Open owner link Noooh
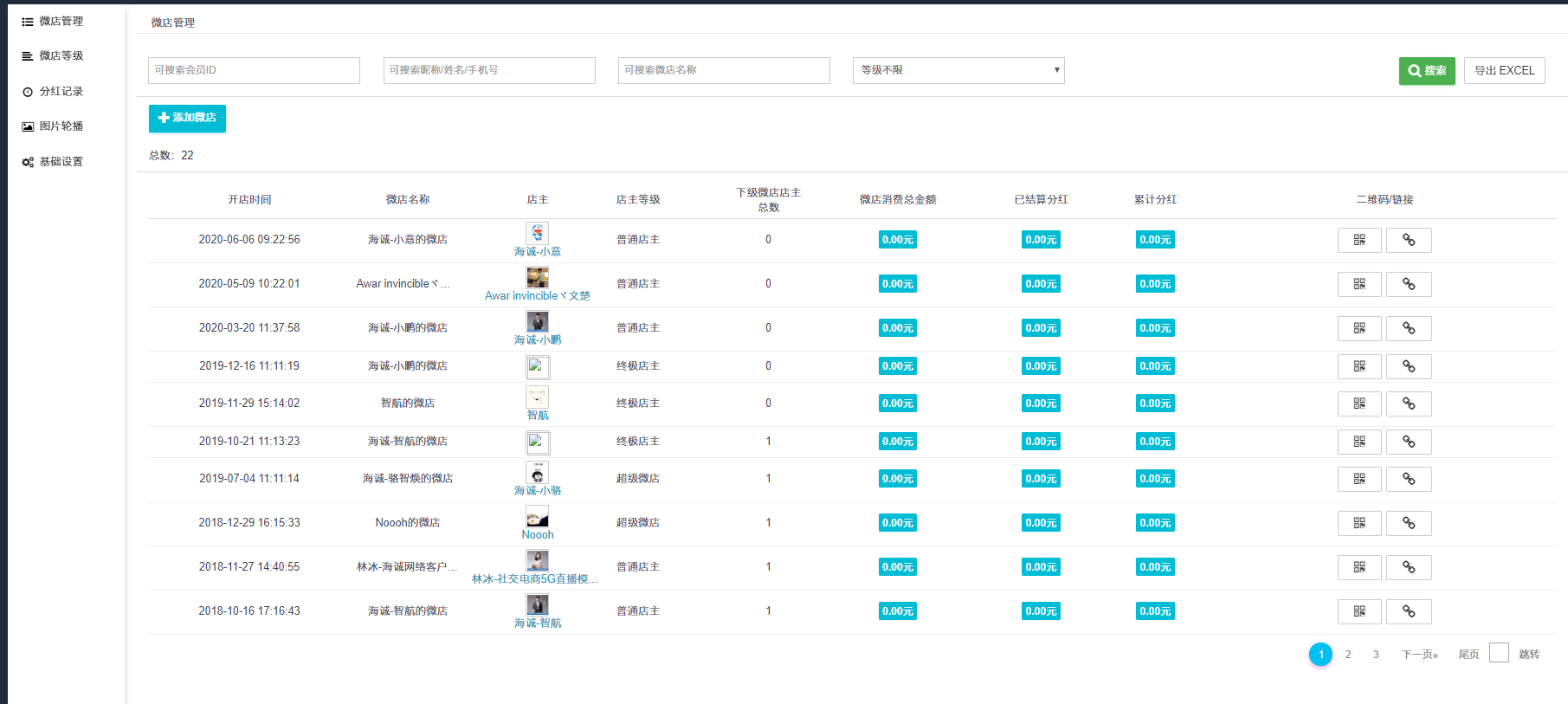 click(x=538, y=535)
